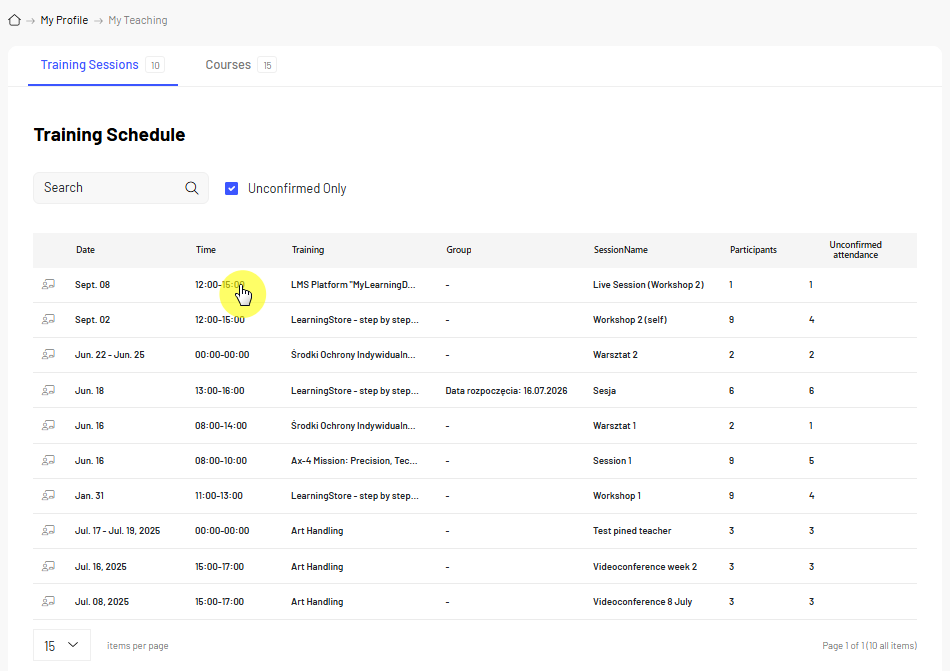This screenshot has height=671, width=950.
Task: Sort by the Participants column header
Action: click(753, 250)
